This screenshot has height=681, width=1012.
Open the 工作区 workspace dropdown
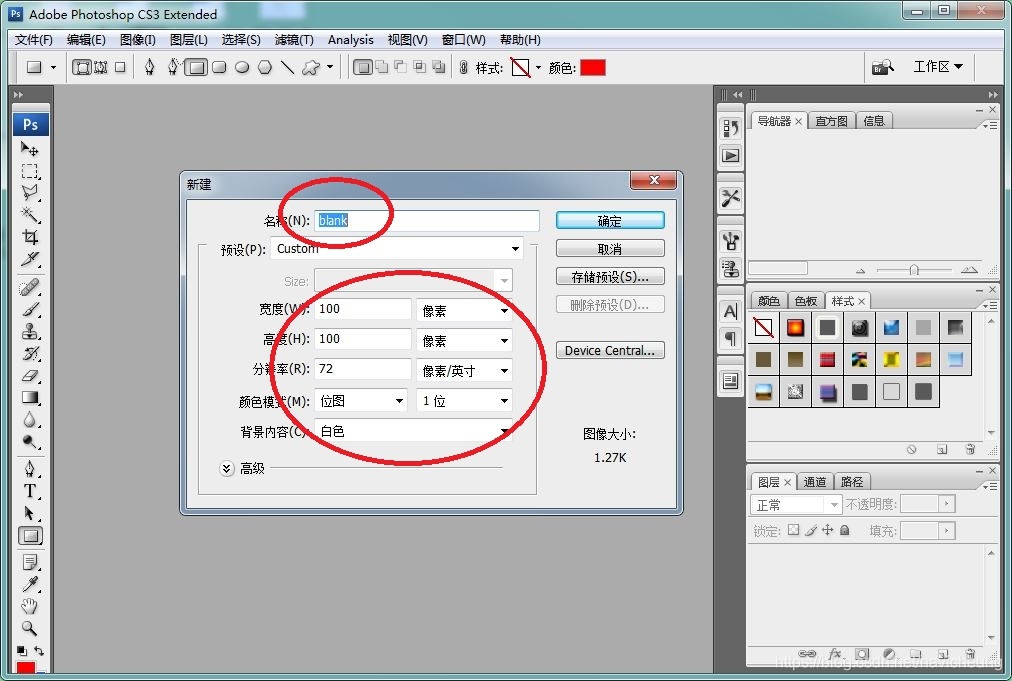point(938,66)
